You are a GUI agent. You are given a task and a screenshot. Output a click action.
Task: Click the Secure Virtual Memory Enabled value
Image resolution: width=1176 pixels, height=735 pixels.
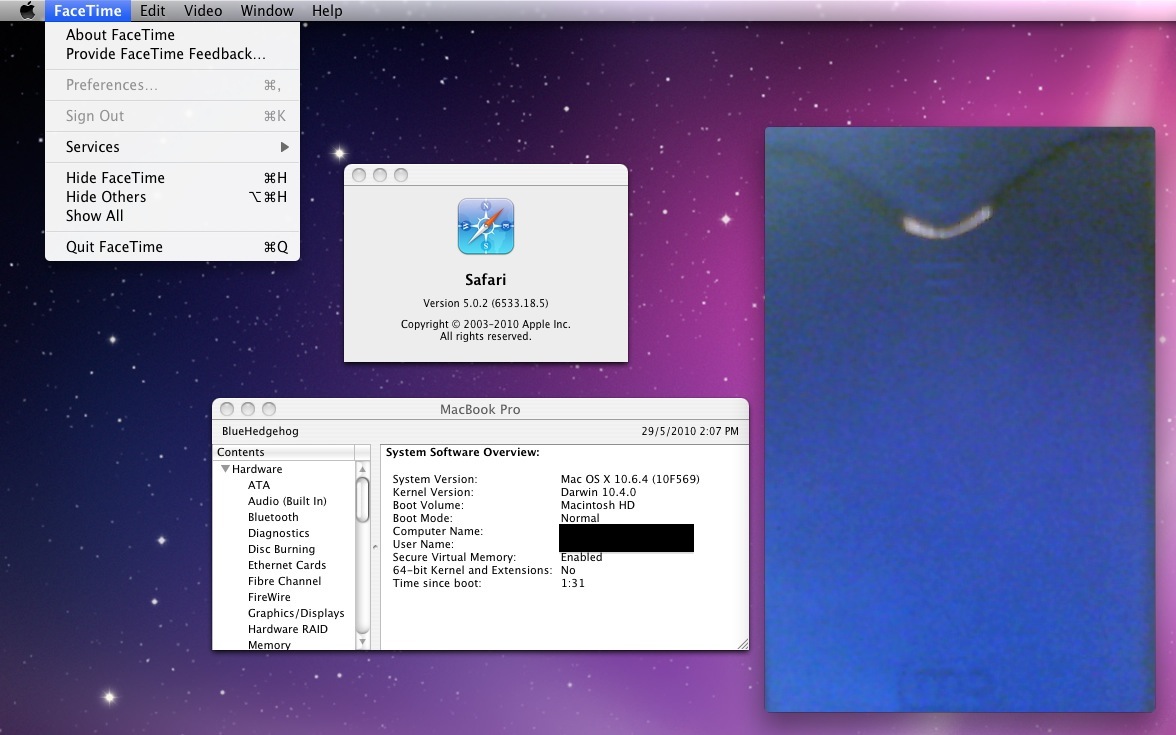coord(581,557)
